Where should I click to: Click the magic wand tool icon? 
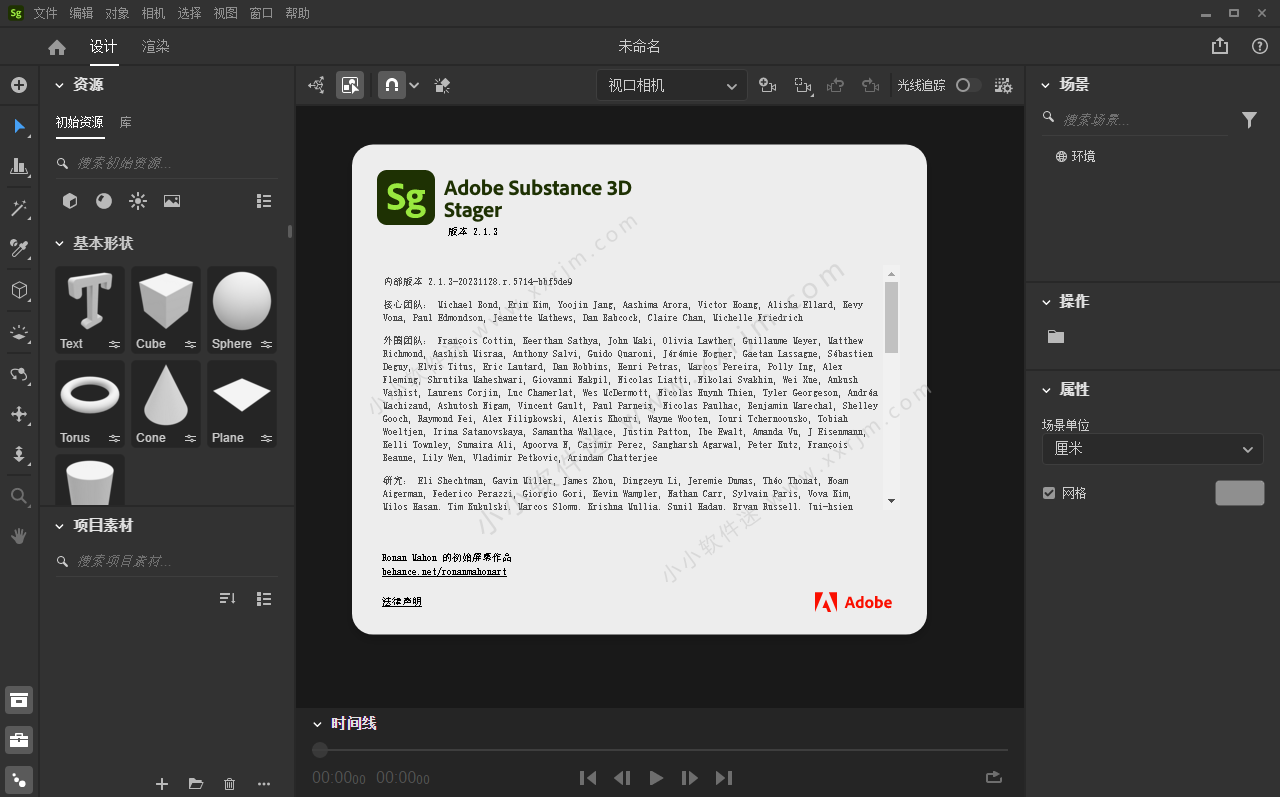(x=19, y=208)
